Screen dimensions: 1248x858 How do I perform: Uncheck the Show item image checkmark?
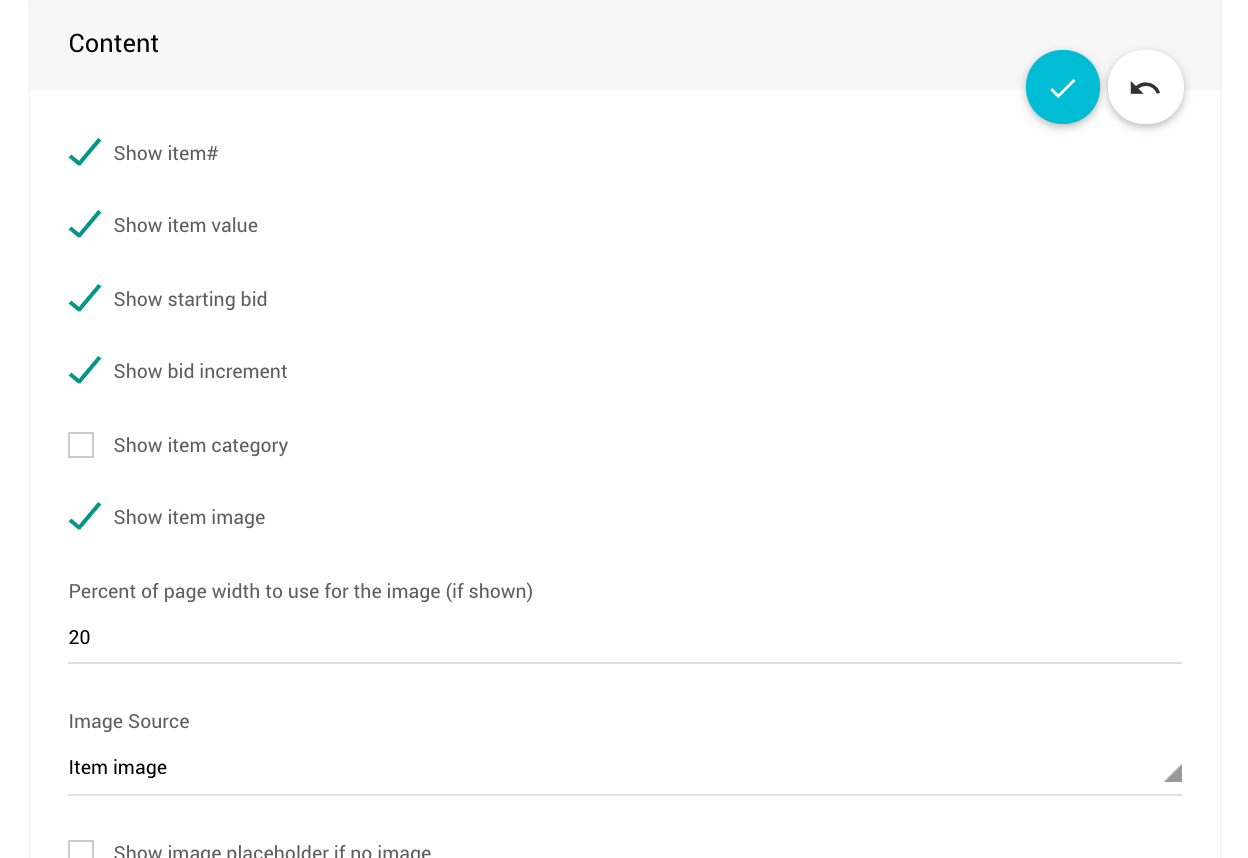pos(84,517)
